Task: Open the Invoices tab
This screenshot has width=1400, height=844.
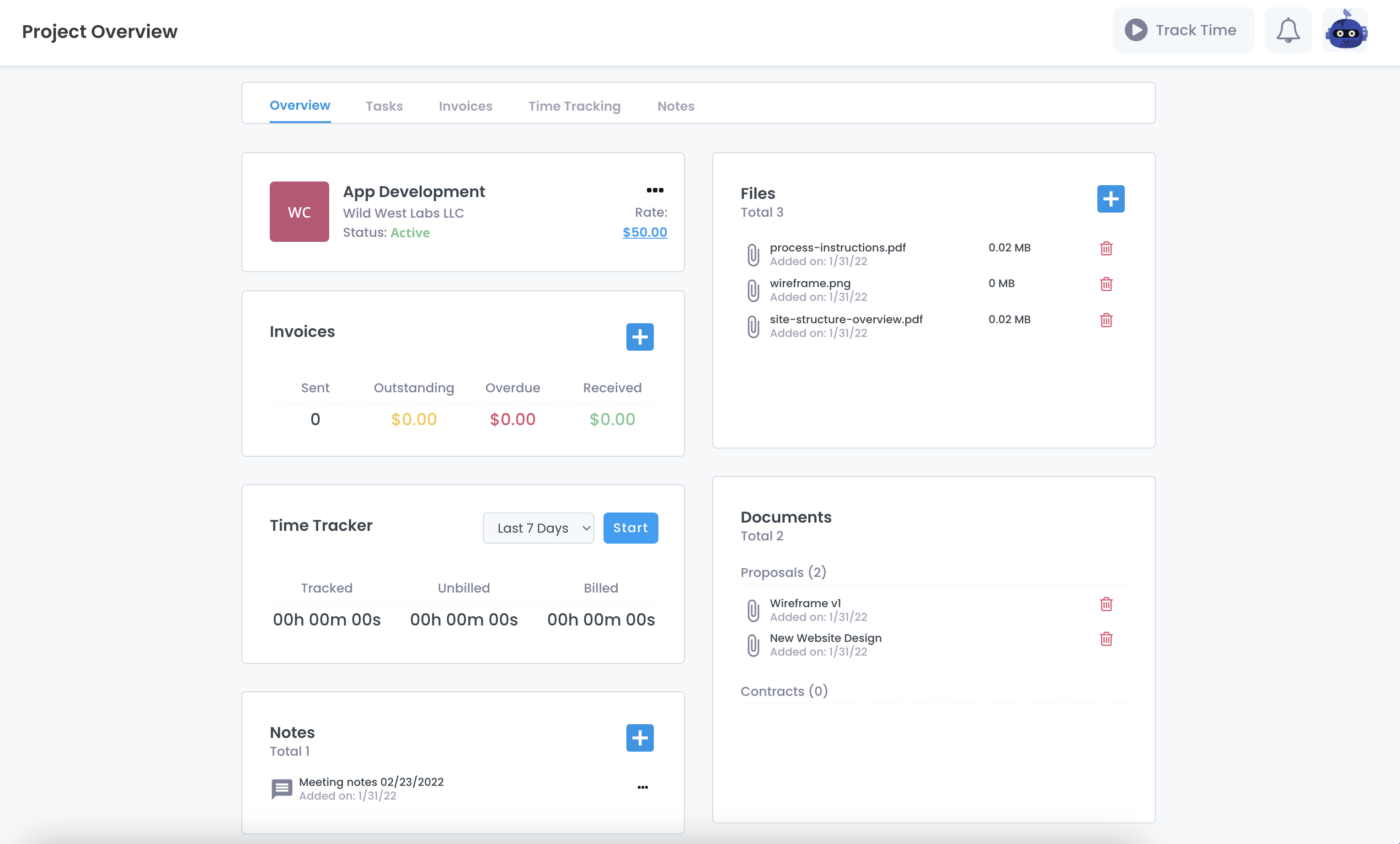Action: tap(465, 106)
